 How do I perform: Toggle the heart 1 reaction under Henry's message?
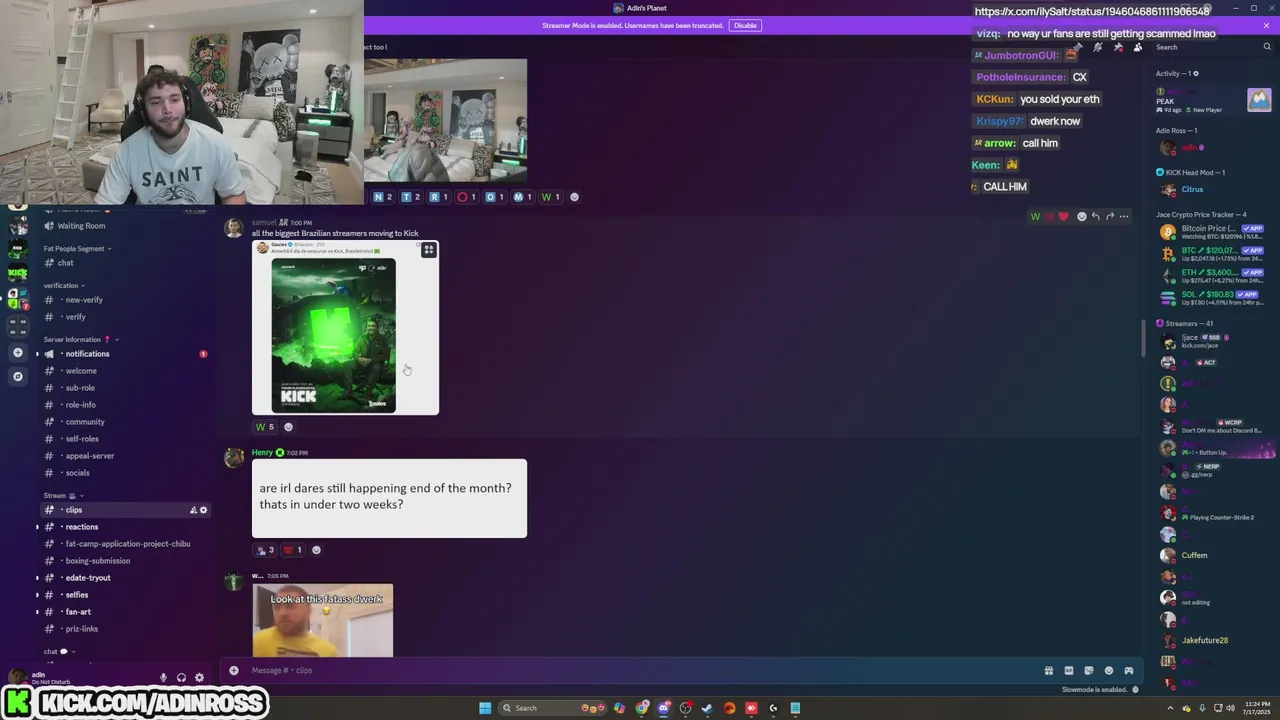292,550
